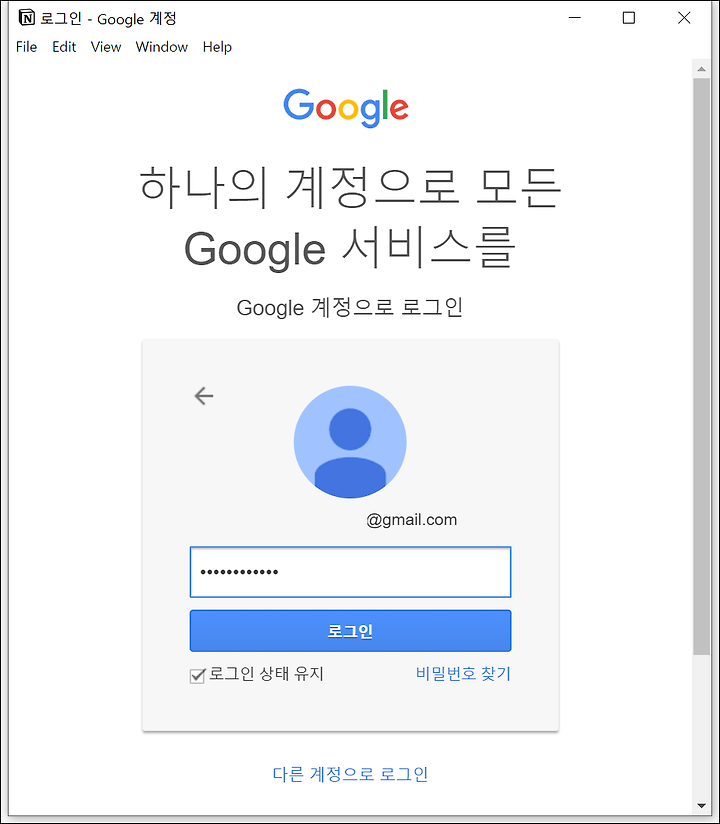The width and height of the screenshot is (720, 824).
Task: Open the Edit menu
Action: [x=64, y=47]
